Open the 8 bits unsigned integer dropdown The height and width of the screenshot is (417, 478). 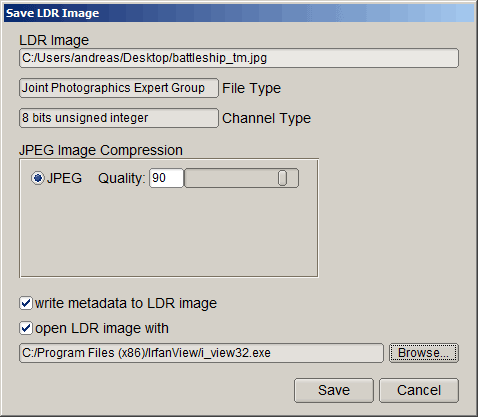click(119, 118)
